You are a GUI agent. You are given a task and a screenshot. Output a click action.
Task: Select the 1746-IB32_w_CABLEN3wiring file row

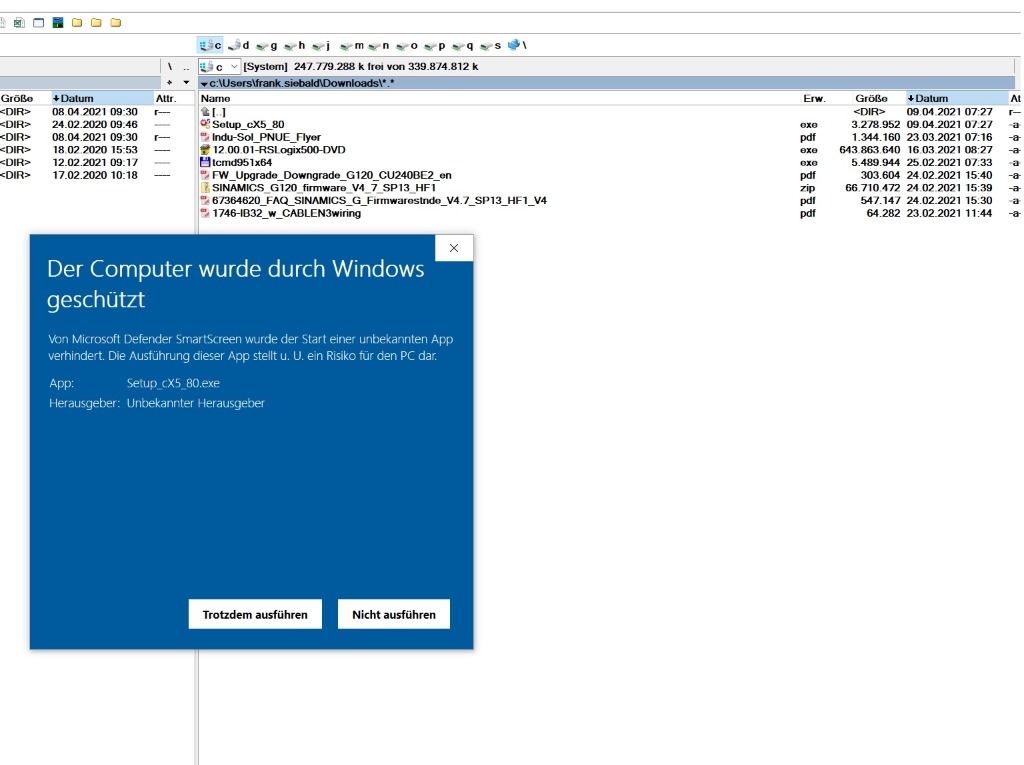point(280,213)
